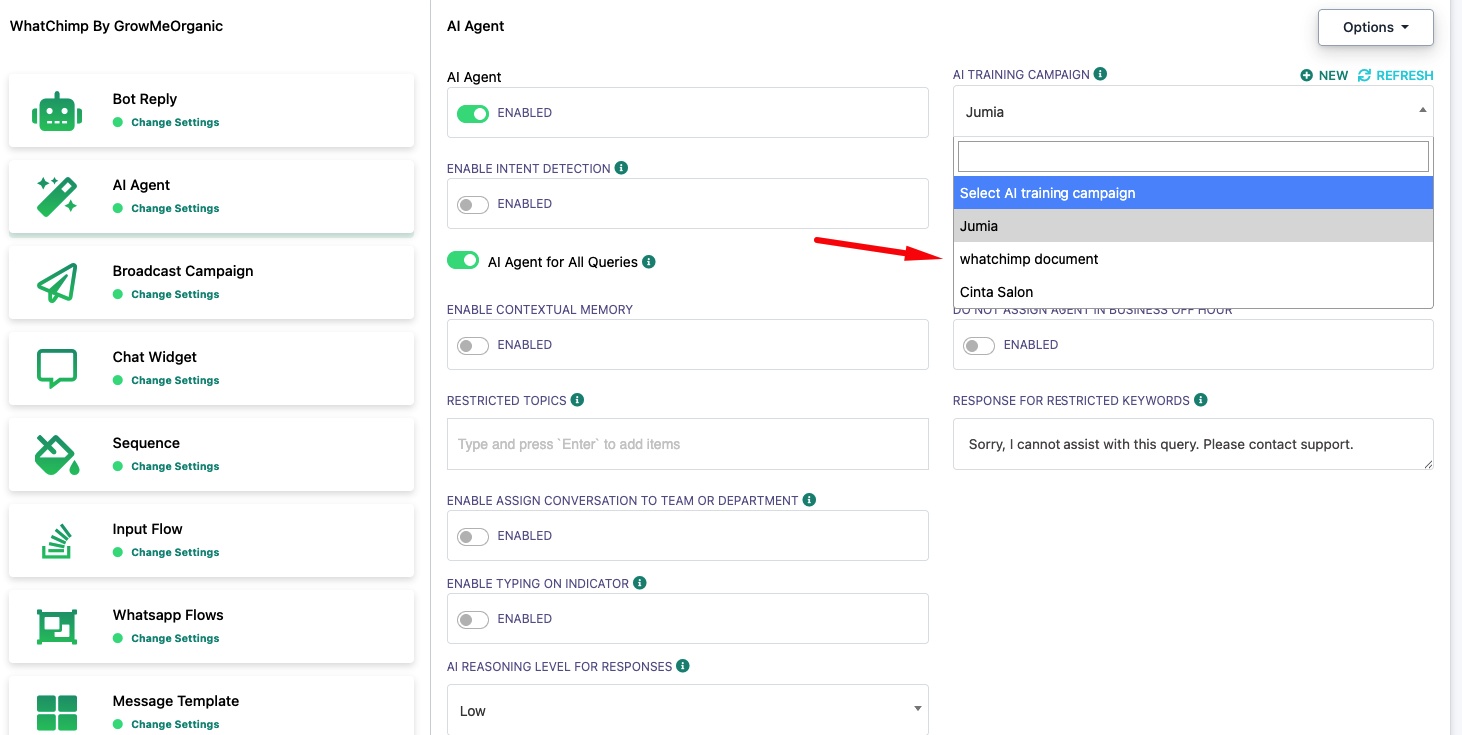The image size is (1462, 735).
Task: Open Change Settings under Sequence
Action: click(175, 466)
